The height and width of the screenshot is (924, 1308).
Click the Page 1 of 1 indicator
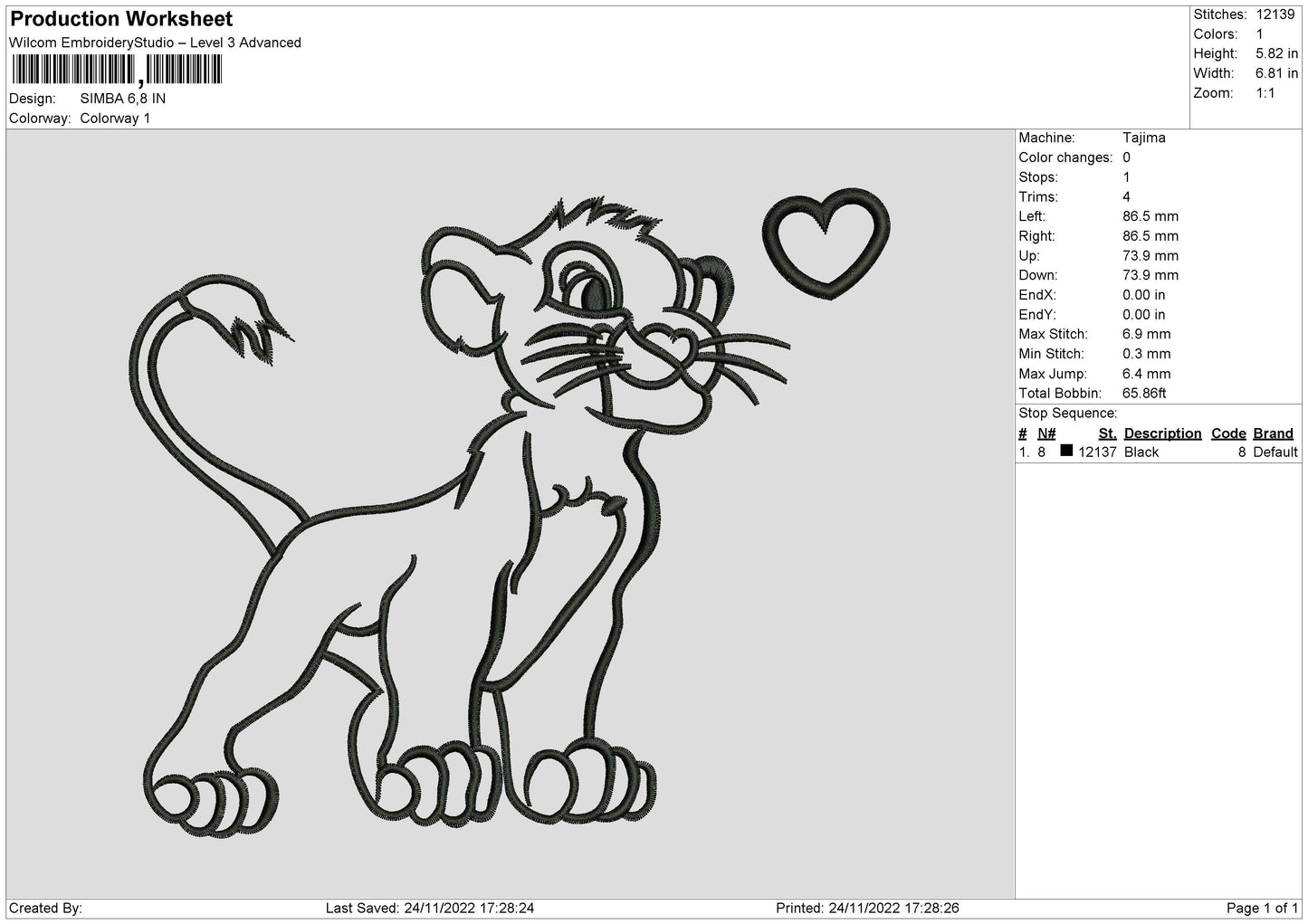click(1262, 908)
